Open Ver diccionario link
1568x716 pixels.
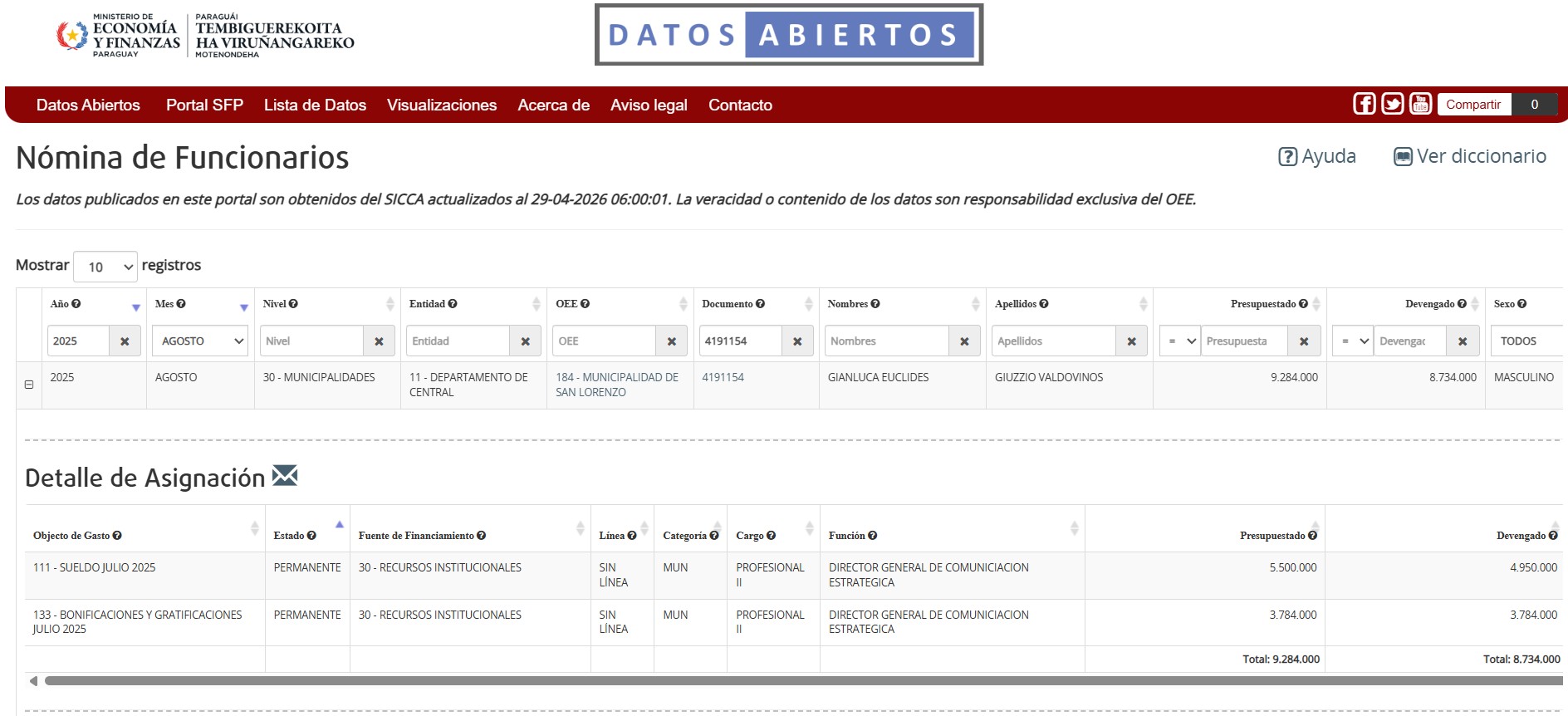pyautogui.click(x=1470, y=156)
